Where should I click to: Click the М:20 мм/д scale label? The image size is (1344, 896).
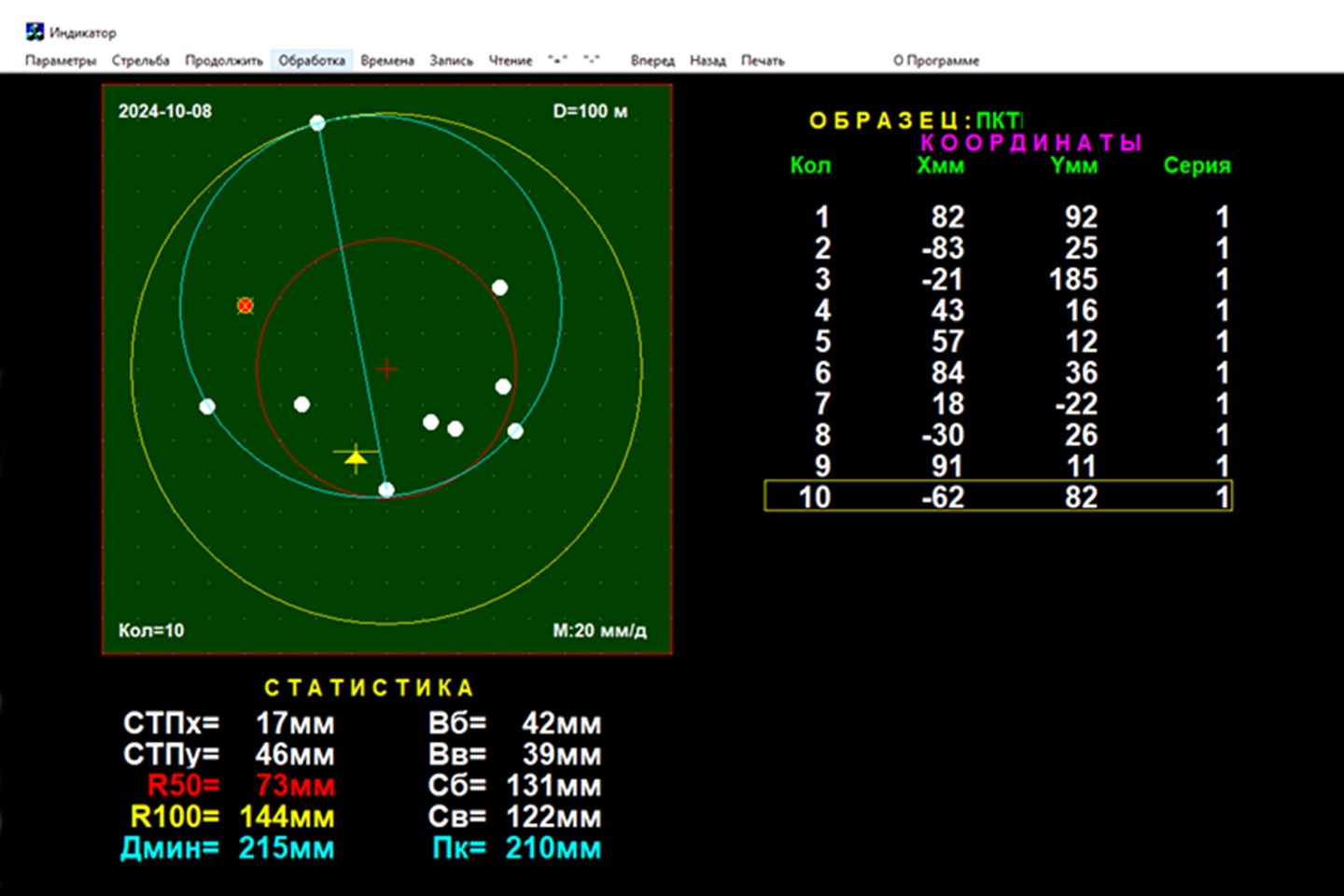coord(599,630)
